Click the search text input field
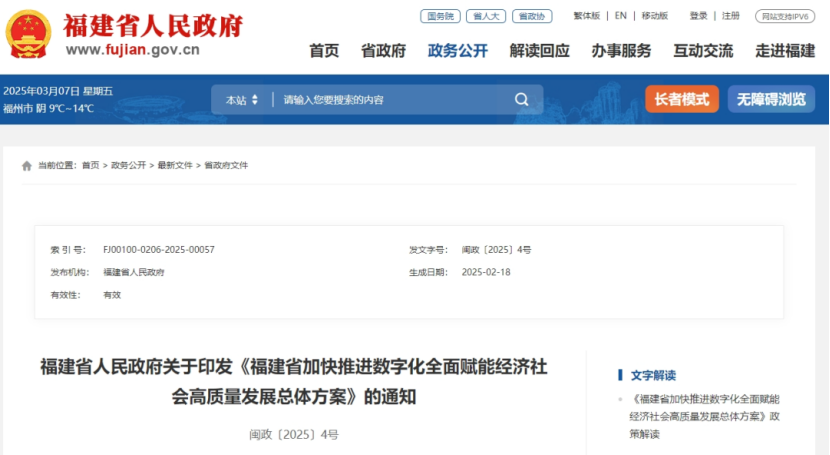This screenshot has width=830, height=455. point(390,100)
